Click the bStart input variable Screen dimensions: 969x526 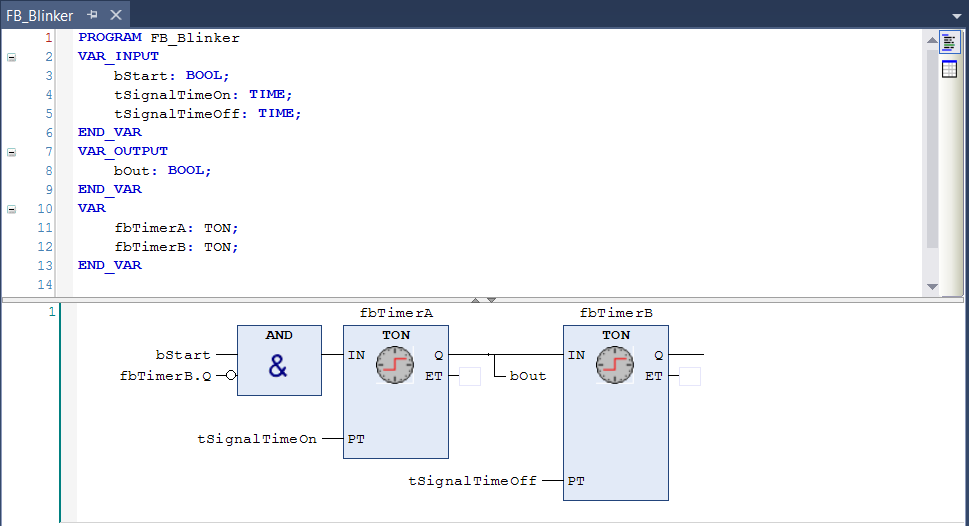pos(183,355)
